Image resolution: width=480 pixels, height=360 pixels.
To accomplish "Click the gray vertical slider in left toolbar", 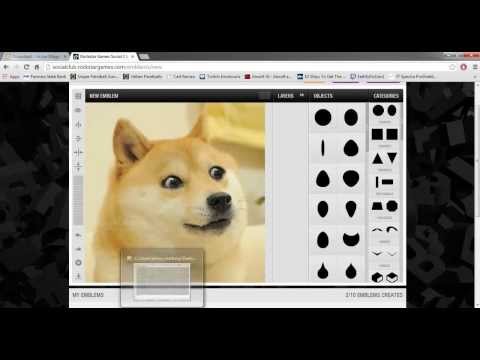I will pyautogui.click(x=78, y=200).
